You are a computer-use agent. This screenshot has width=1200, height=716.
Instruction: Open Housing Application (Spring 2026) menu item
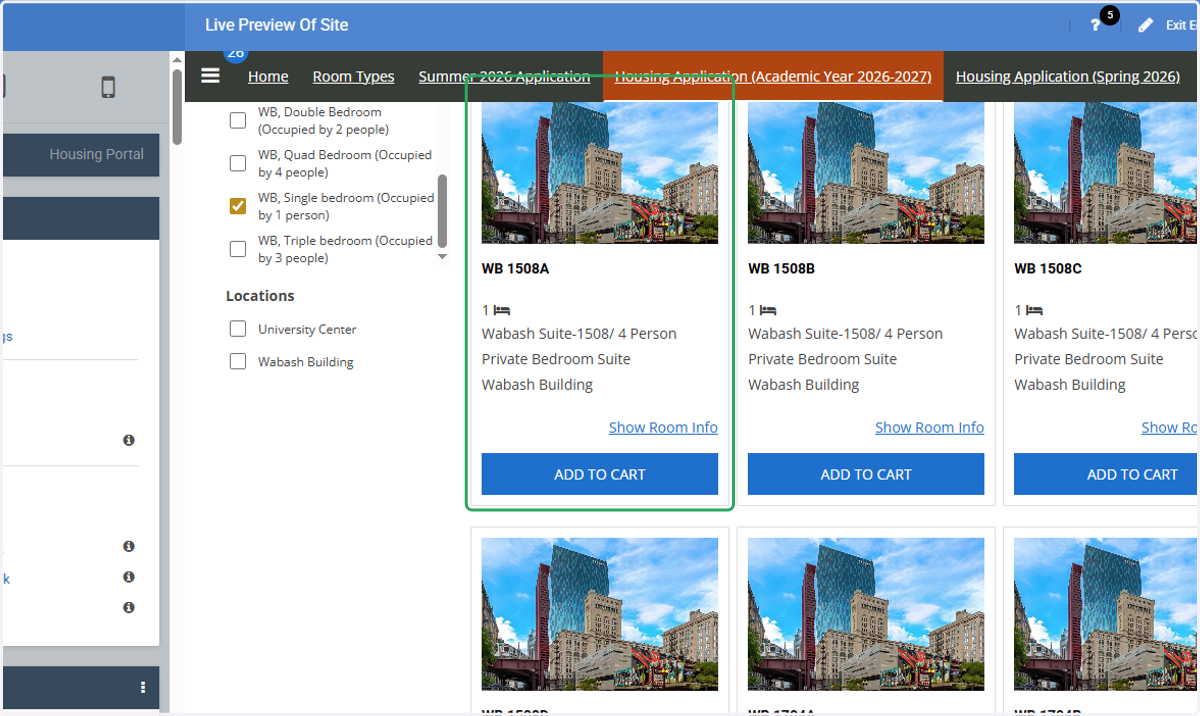point(1068,76)
